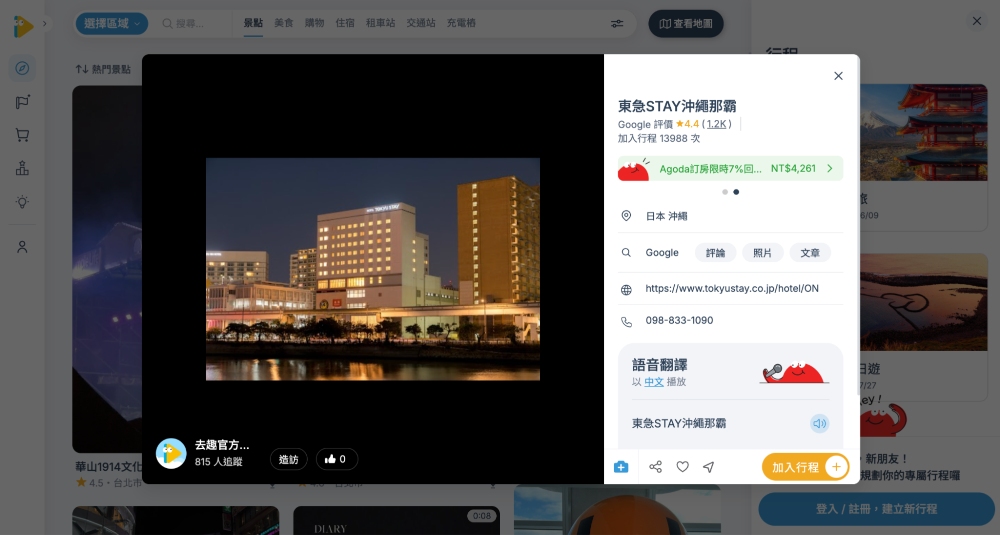Screen dimensions: 1000x535
Task: Open the 熱門景點 sort option
Action: 103,69
